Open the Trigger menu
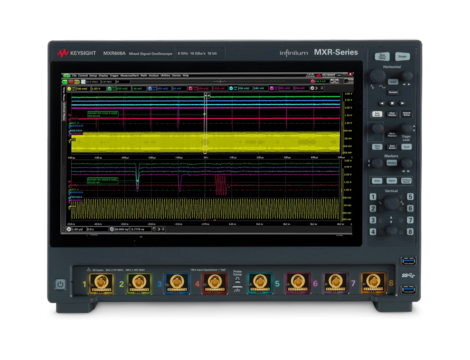 click(114, 75)
